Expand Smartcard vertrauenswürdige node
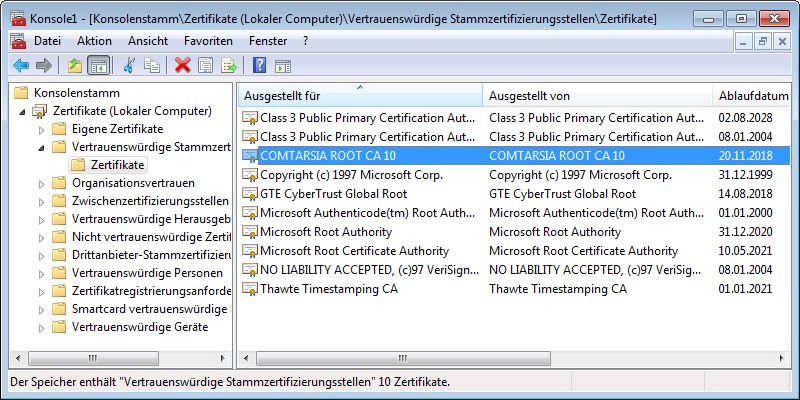Image resolution: width=800 pixels, height=400 pixels. [x=42, y=309]
